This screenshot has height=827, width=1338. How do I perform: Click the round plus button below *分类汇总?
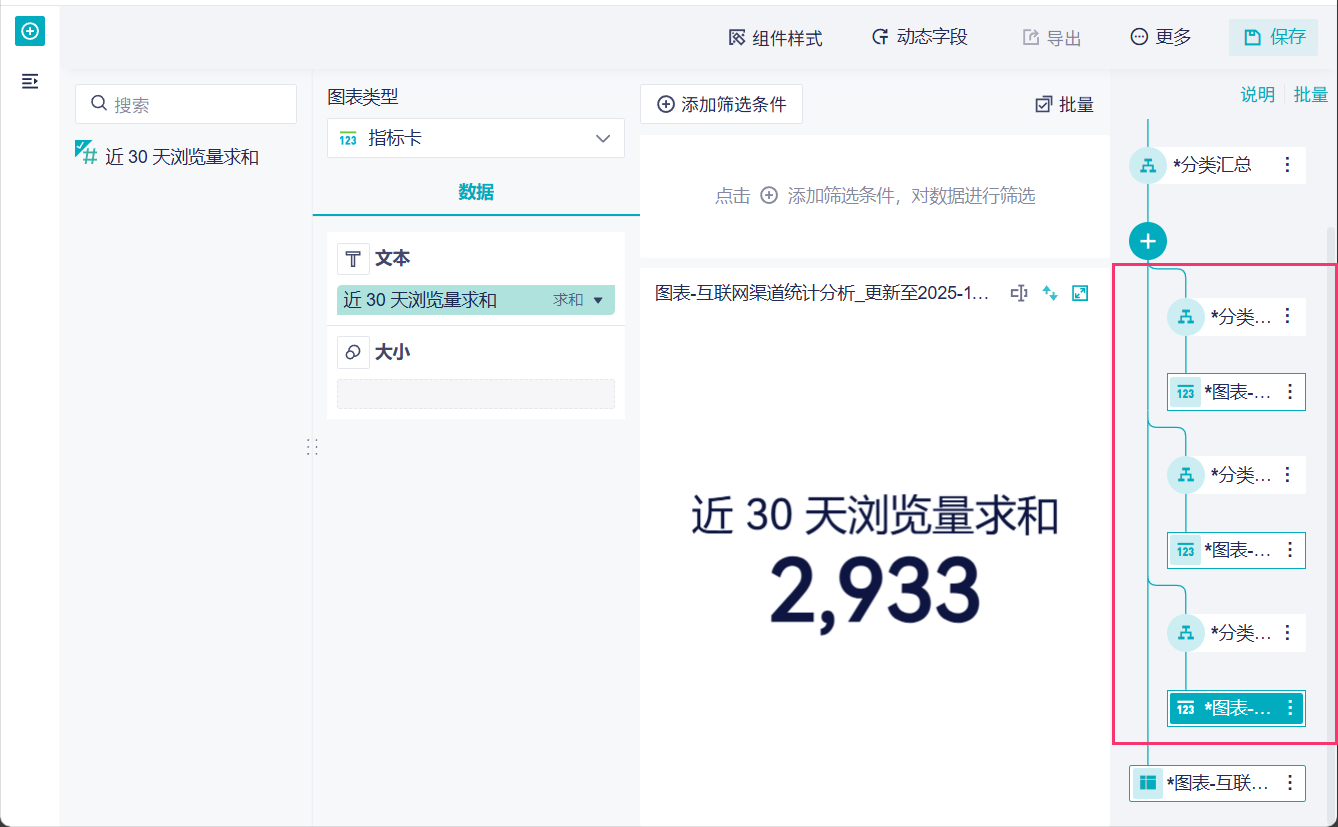pyautogui.click(x=1148, y=241)
